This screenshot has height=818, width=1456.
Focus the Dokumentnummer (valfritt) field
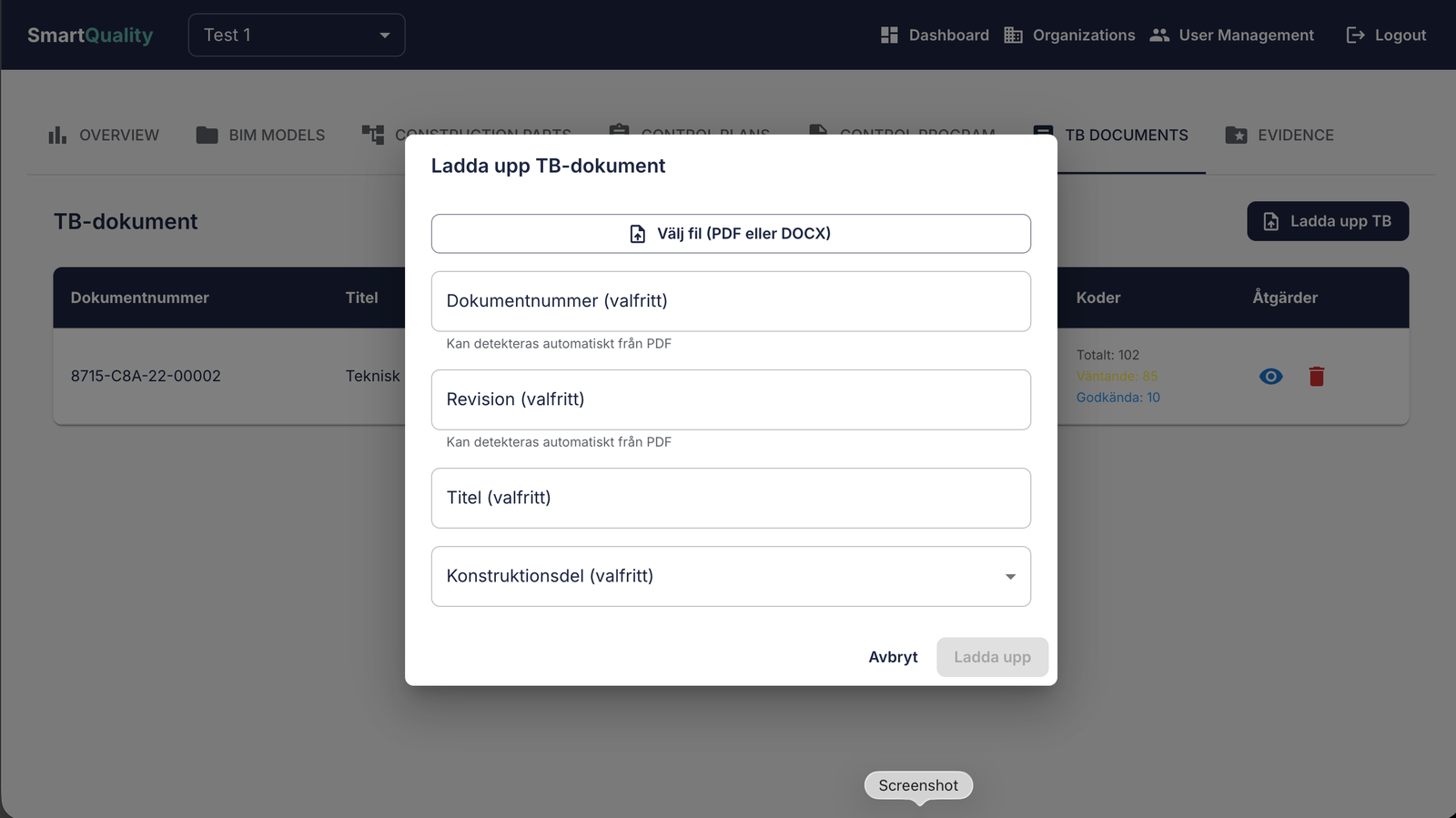[731, 301]
